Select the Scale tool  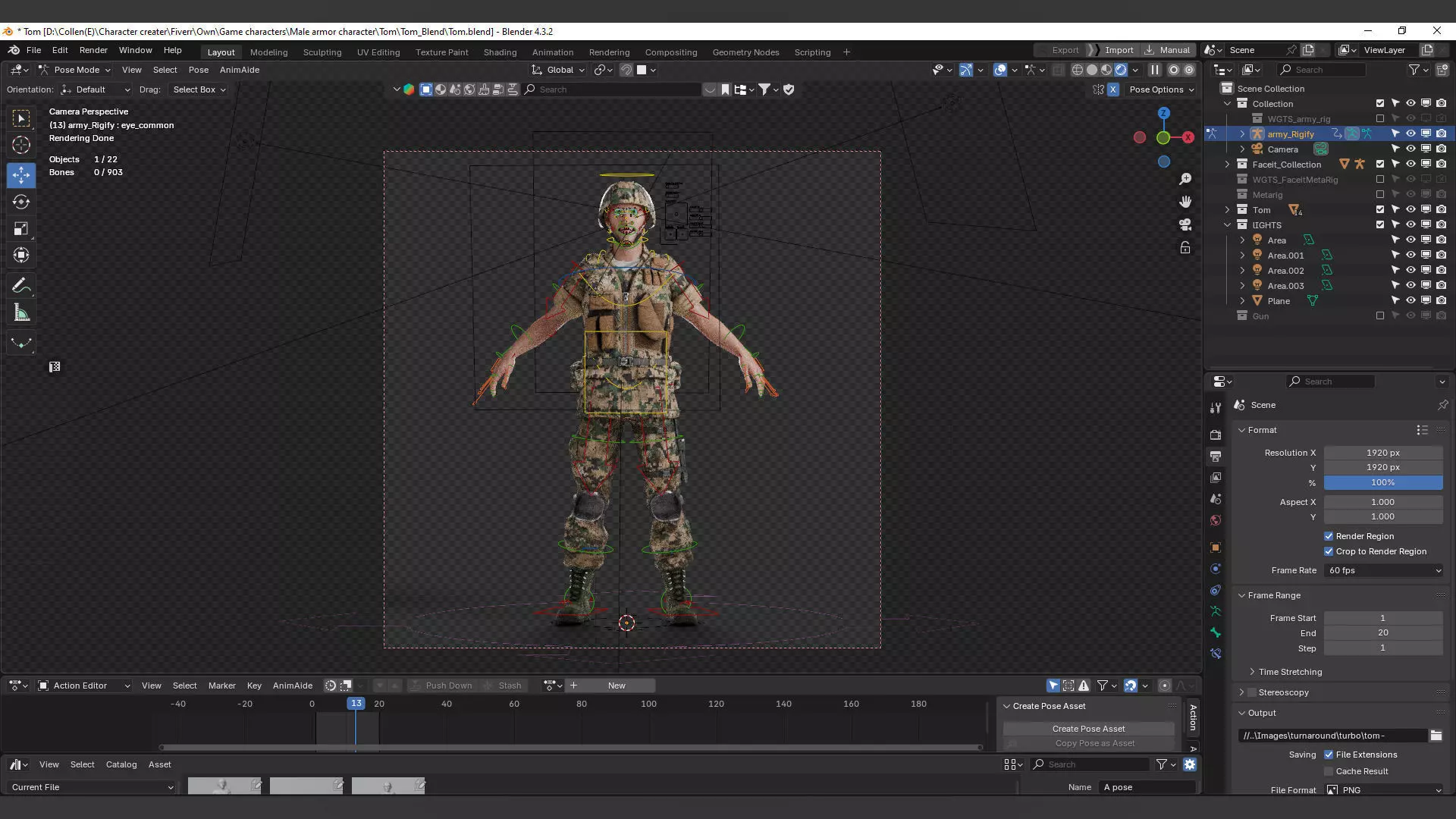[x=21, y=229]
